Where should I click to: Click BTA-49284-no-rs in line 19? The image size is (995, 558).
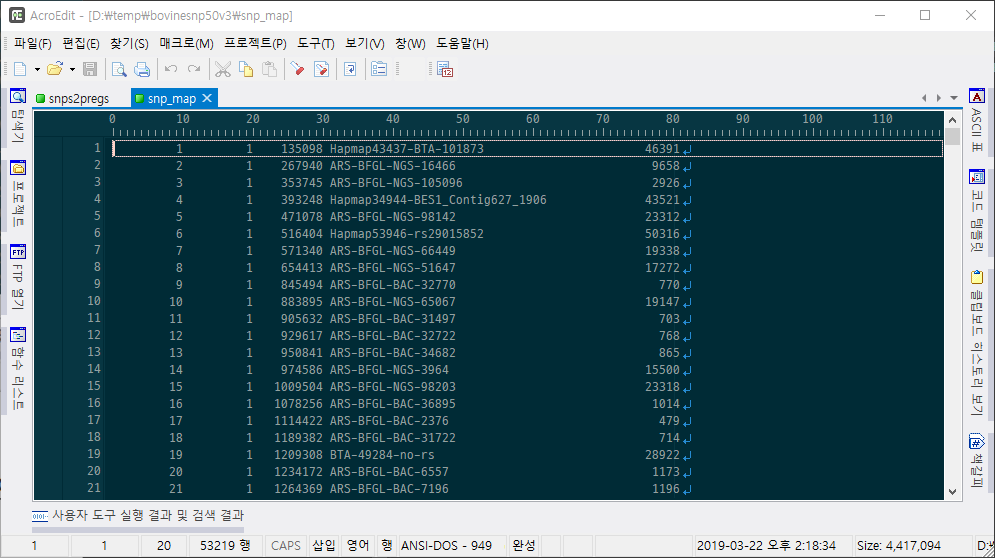382,455
